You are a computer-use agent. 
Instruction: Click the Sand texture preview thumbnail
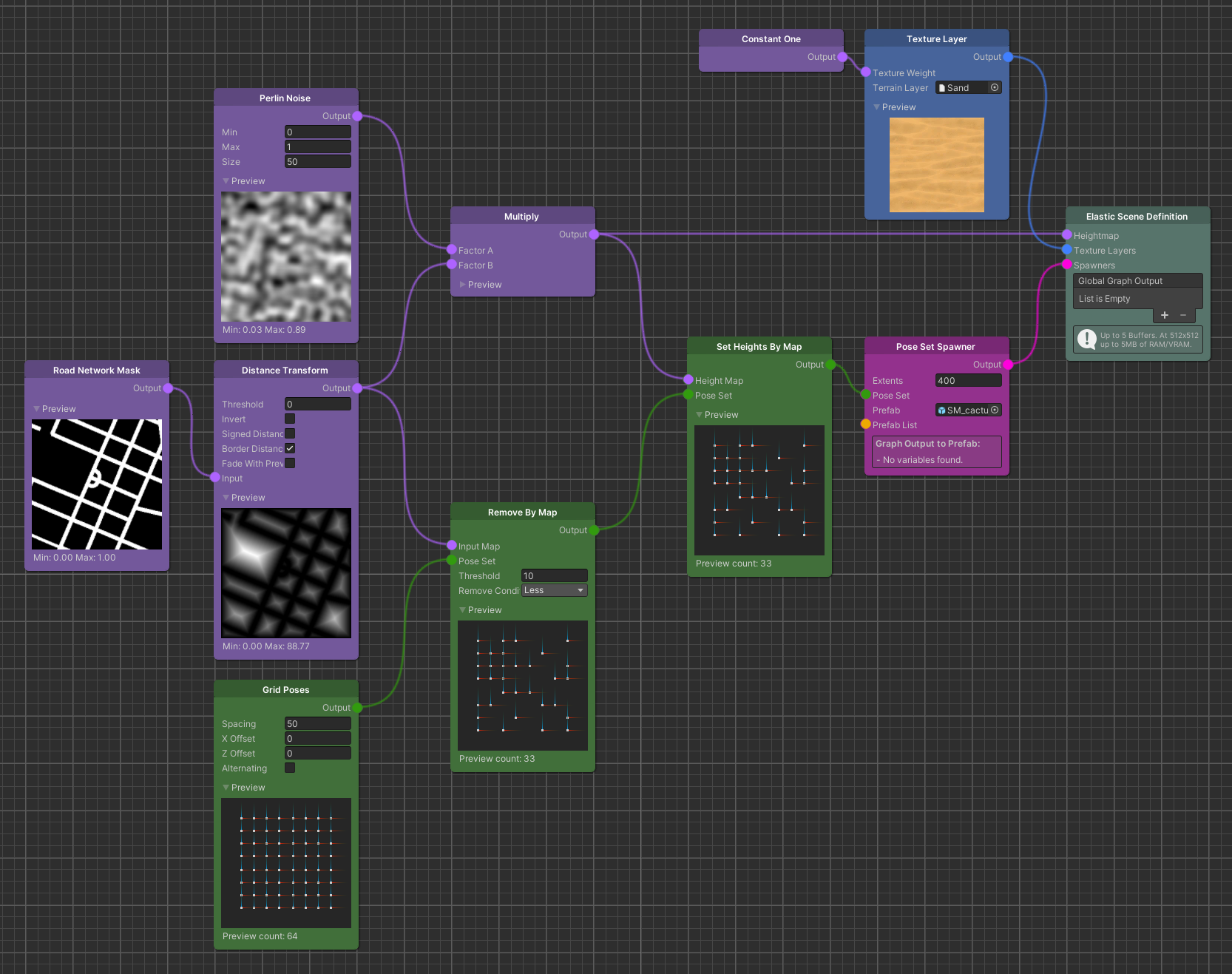click(937, 165)
